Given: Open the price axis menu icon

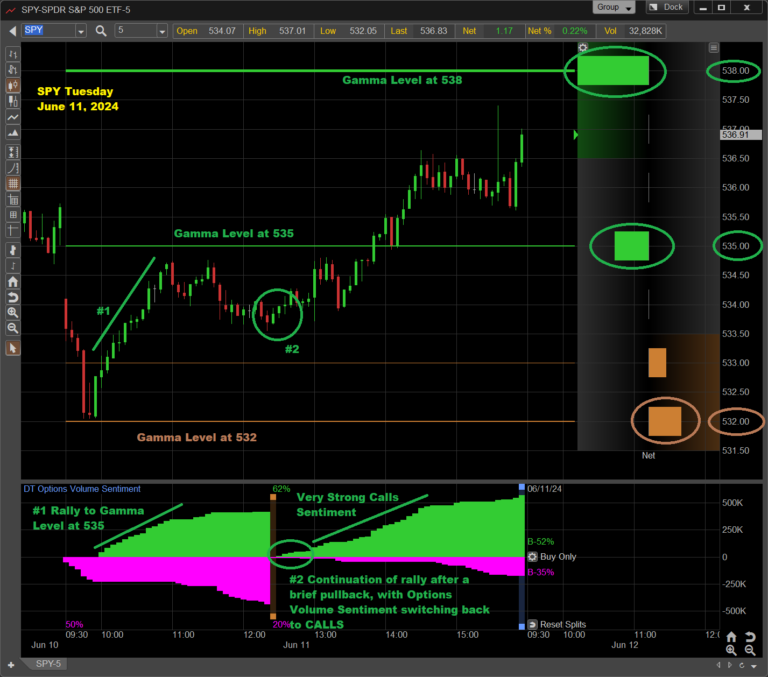Looking at the screenshot, I should (x=713, y=47).
